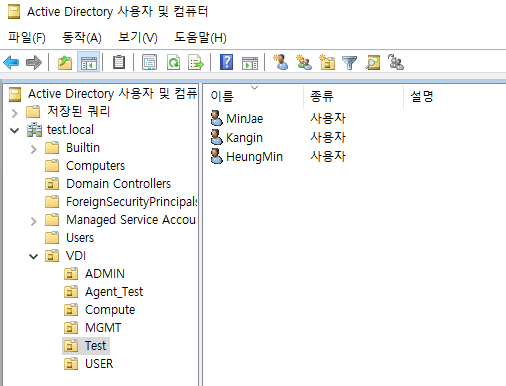Screen dimensions: 506x386
Task: Select the VDI tree label
Action: click(76, 256)
